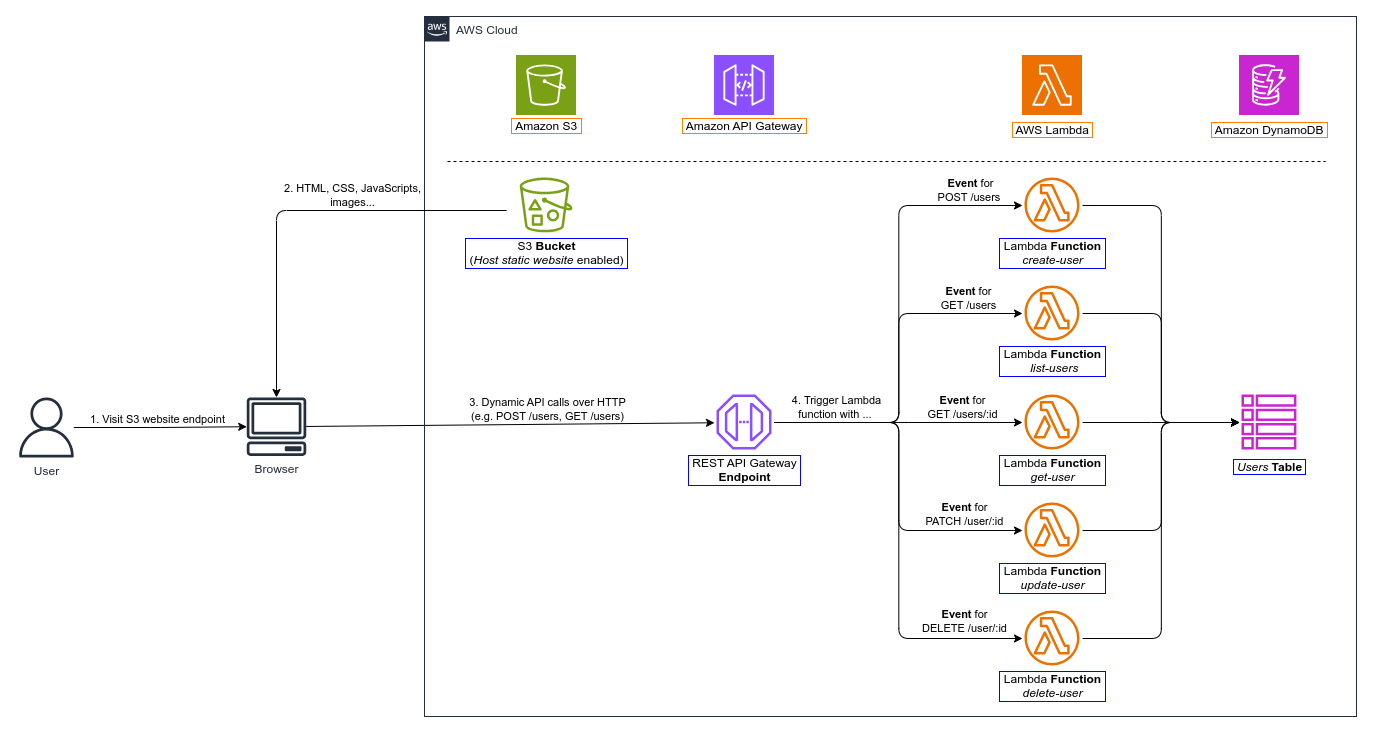Click 'Event for PATCH /user/:id' text
This screenshot has height=734, width=1373.
964,514
